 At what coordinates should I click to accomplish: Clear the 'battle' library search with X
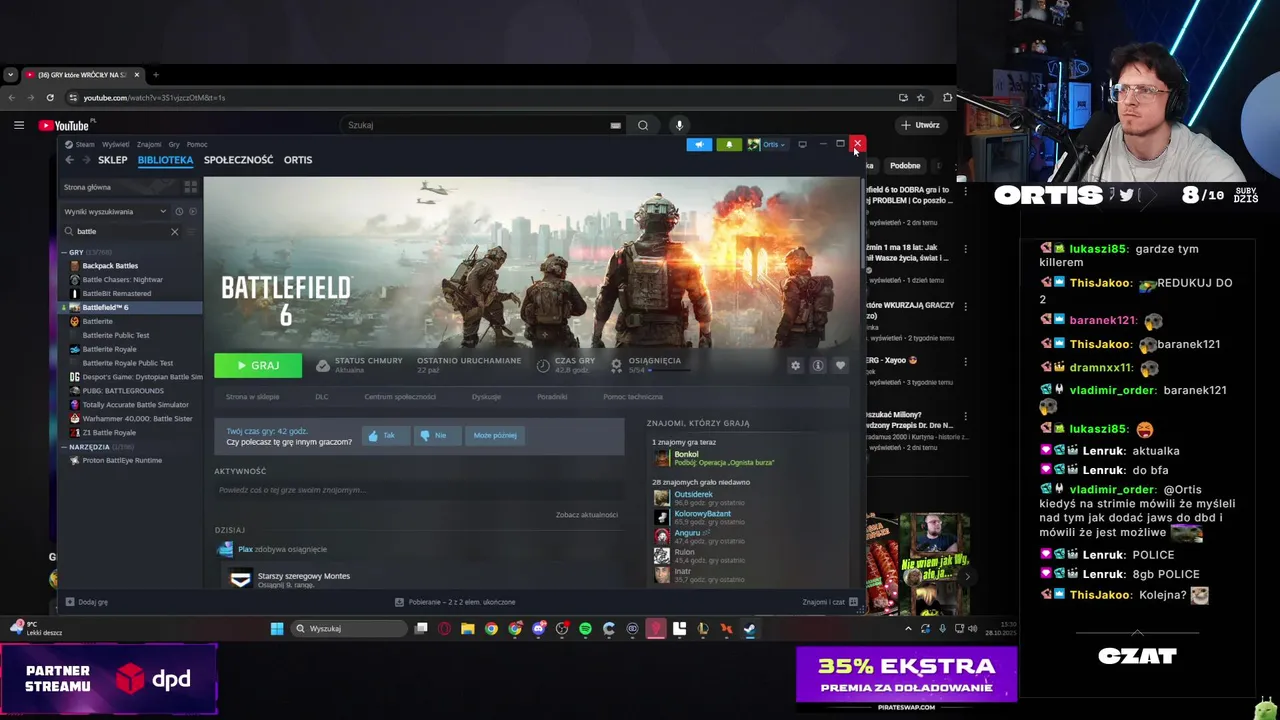tap(174, 231)
